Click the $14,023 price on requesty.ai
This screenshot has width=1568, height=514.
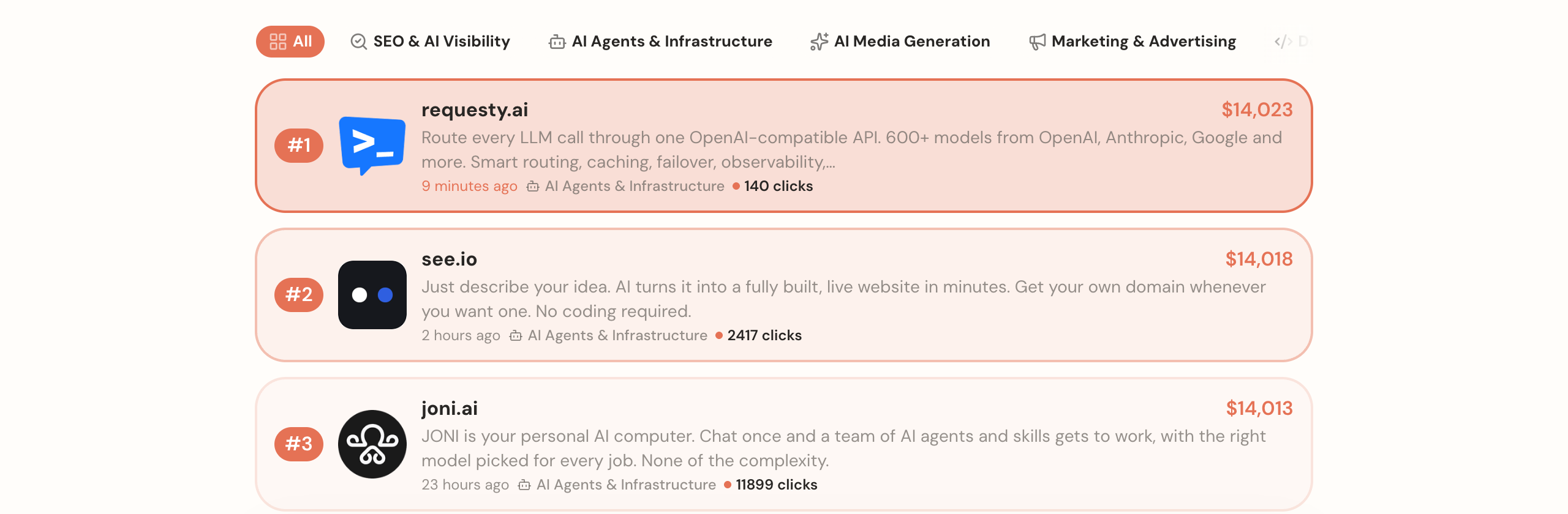click(1257, 110)
